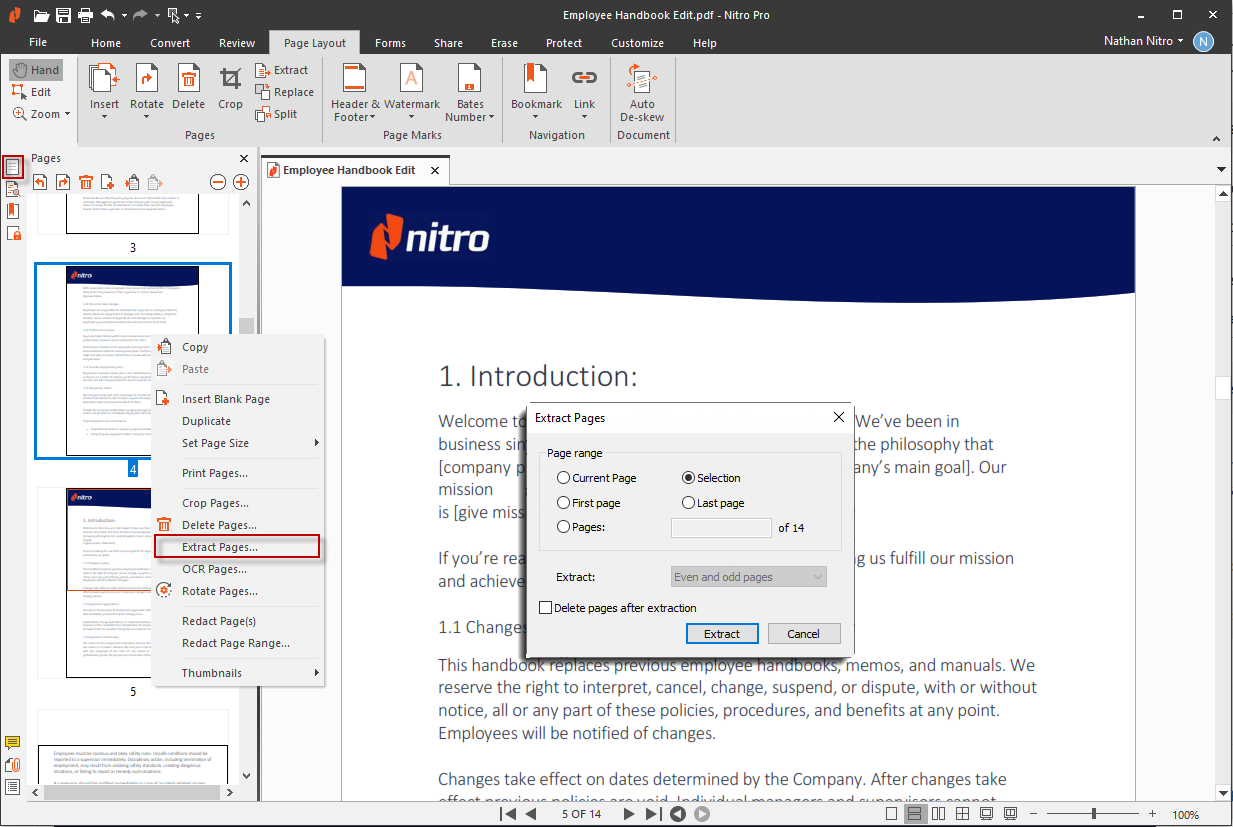
Task: Adjust the zoom slider in status bar
Action: (x=1094, y=814)
